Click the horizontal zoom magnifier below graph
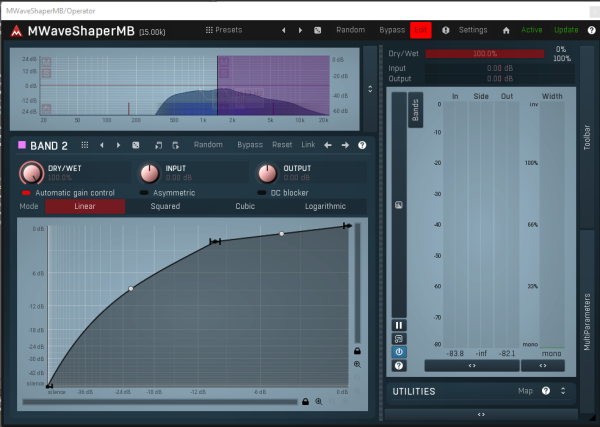 pos(319,401)
